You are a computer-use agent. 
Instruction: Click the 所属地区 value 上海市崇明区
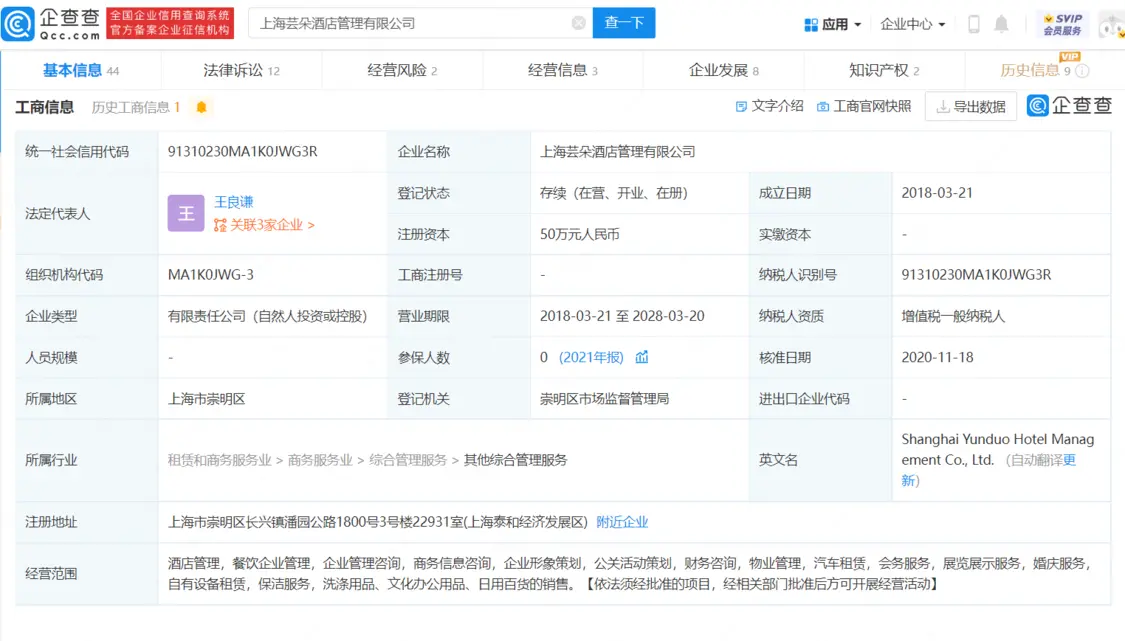click(x=207, y=398)
